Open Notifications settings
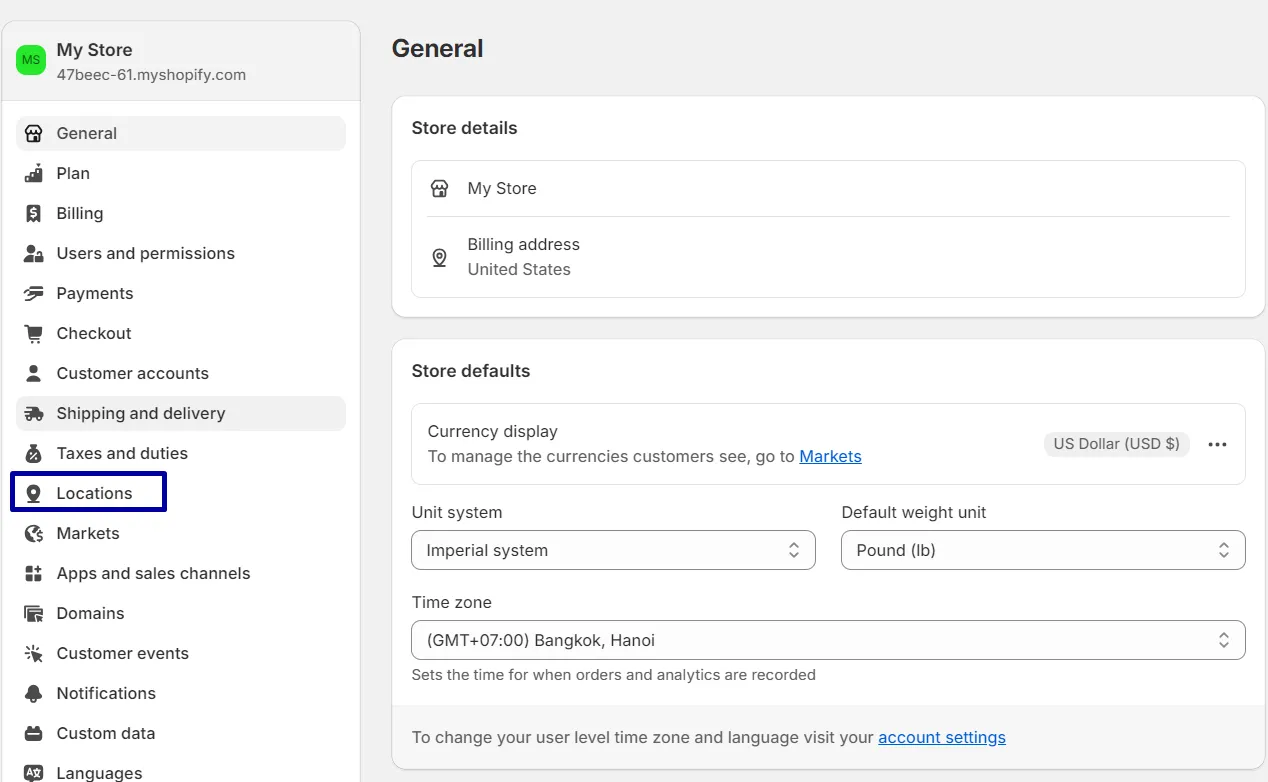1268x782 pixels. point(181,693)
